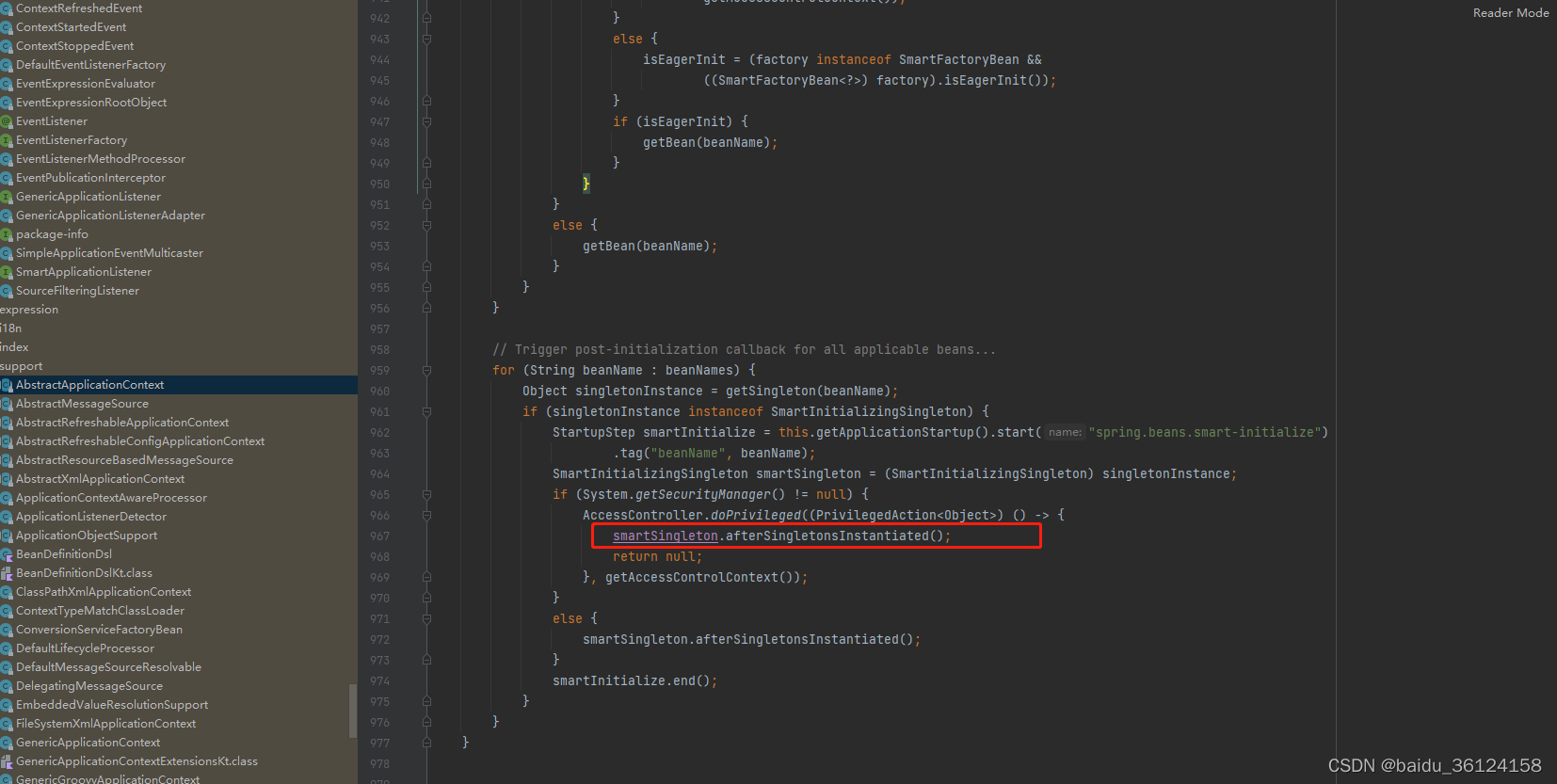Image resolution: width=1557 pixels, height=784 pixels.
Task: Click line number 967 in the gutter
Action: tap(379, 536)
